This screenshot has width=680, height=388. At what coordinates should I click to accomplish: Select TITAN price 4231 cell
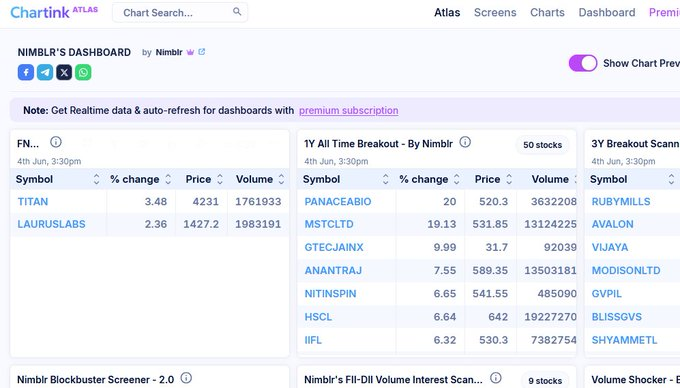coord(201,202)
